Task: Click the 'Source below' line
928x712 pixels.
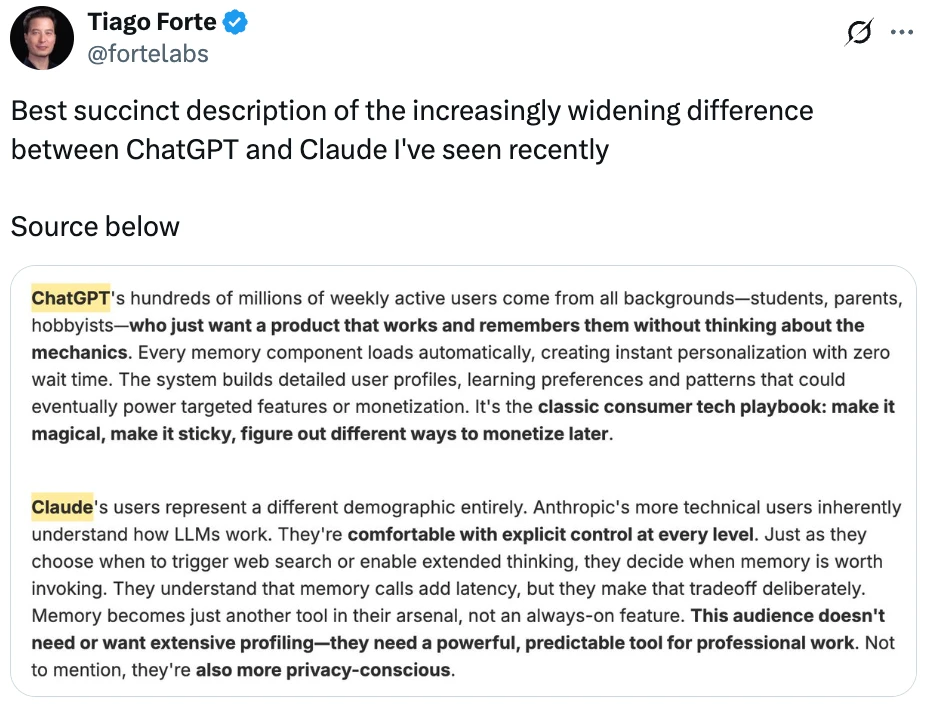Action: (95, 226)
